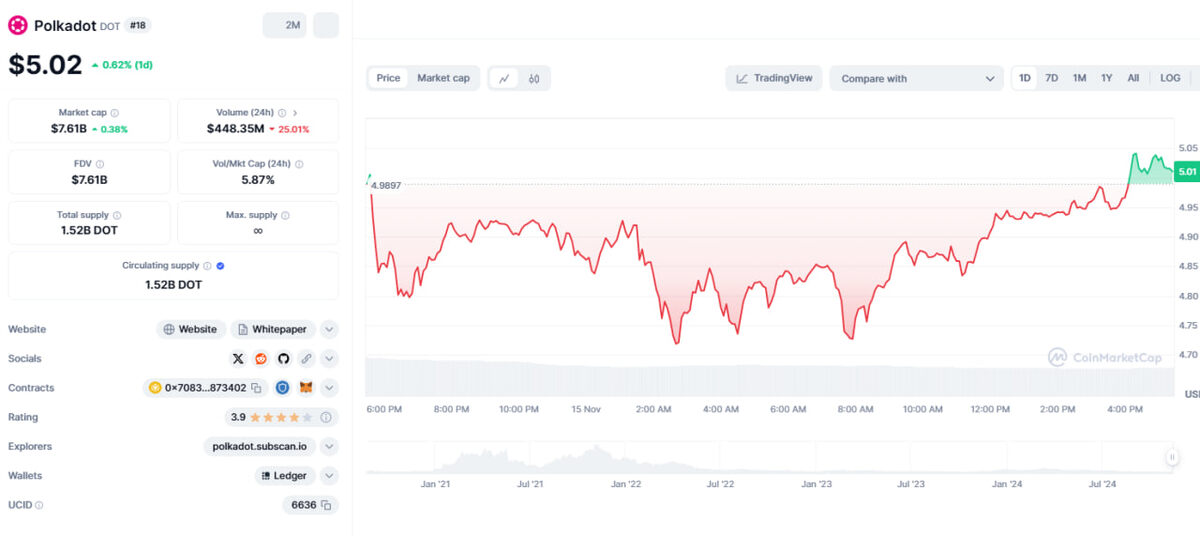Switch chart to Market cap view
Screen dimensions: 1200x536
click(x=443, y=78)
